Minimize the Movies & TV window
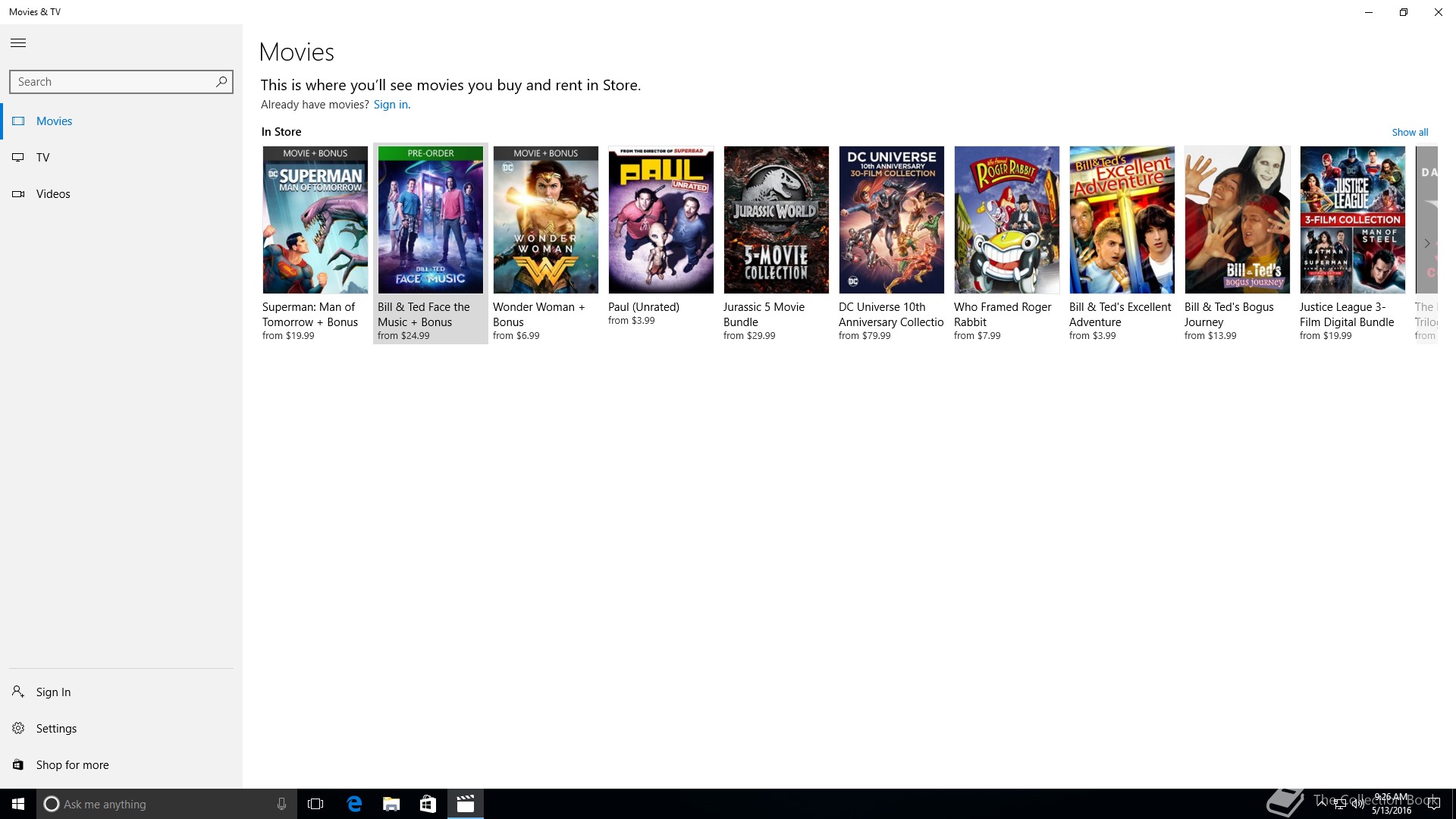Image resolution: width=1456 pixels, height=819 pixels. tap(1369, 12)
